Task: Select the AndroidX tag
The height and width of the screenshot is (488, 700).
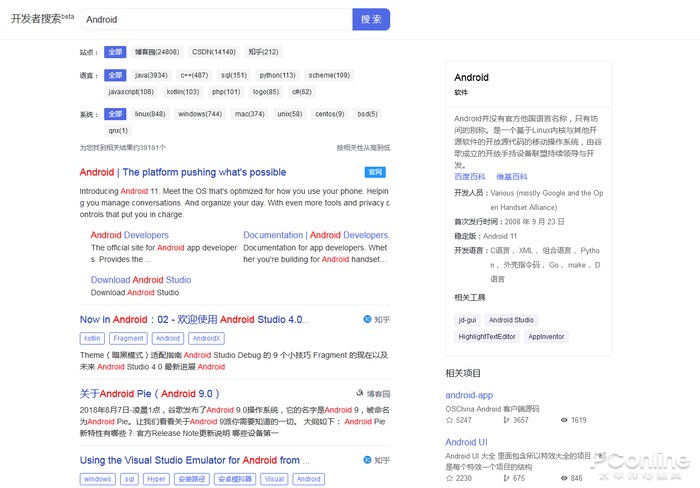Action: click(x=206, y=338)
